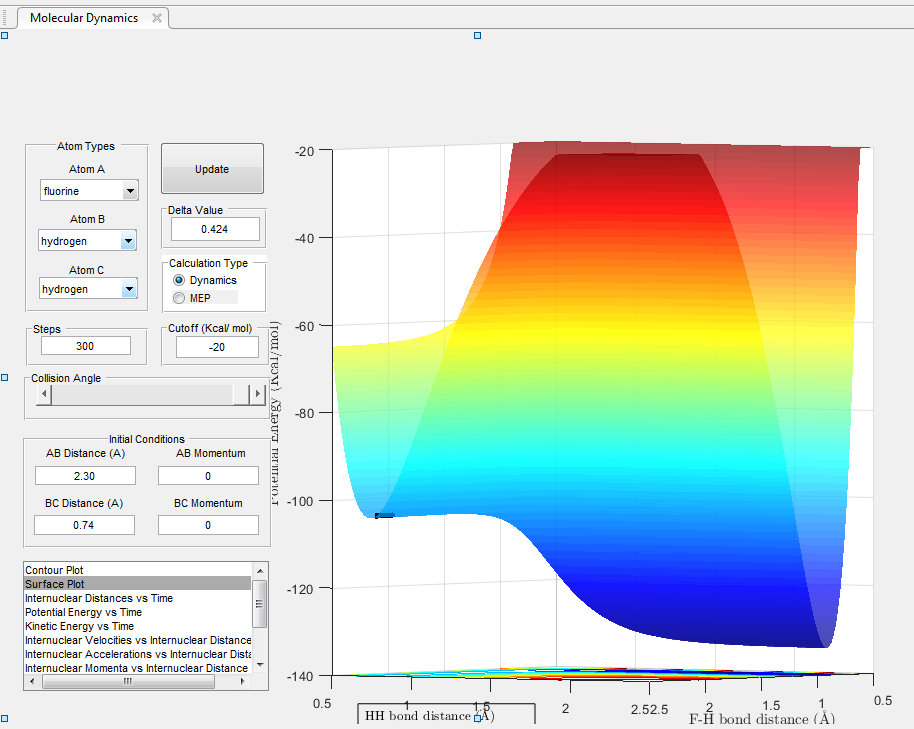914x729 pixels.
Task: Select the Dynamics calculation type
Action: (180, 281)
